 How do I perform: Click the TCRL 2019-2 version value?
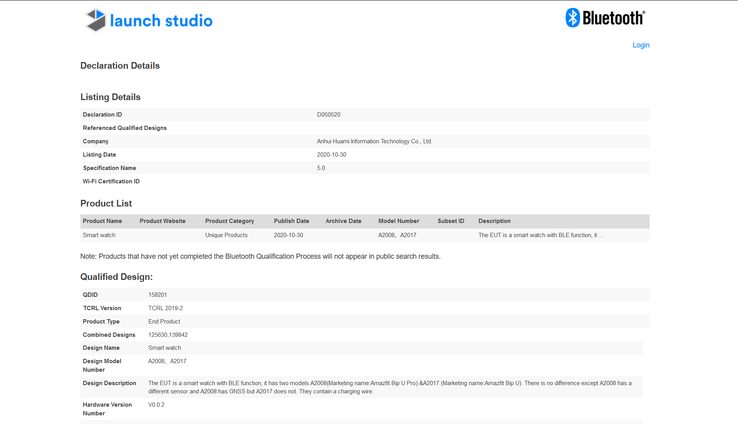pos(165,308)
